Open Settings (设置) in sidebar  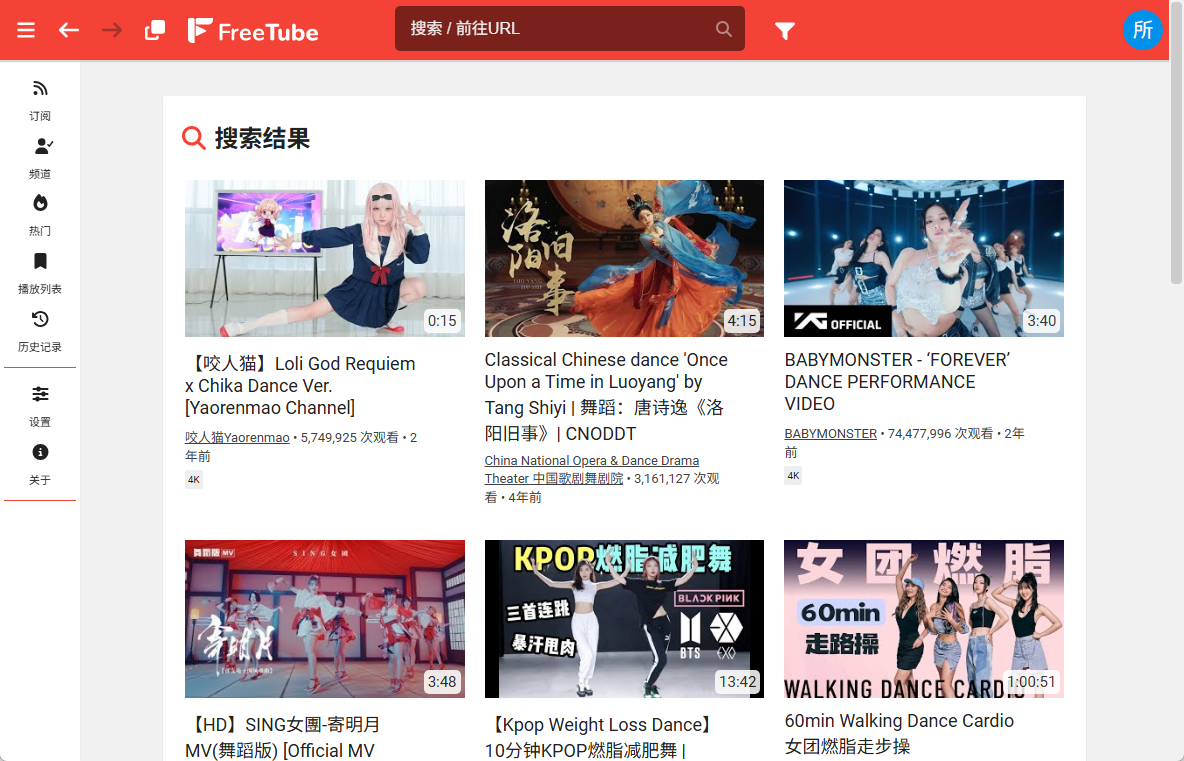click(x=40, y=407)
